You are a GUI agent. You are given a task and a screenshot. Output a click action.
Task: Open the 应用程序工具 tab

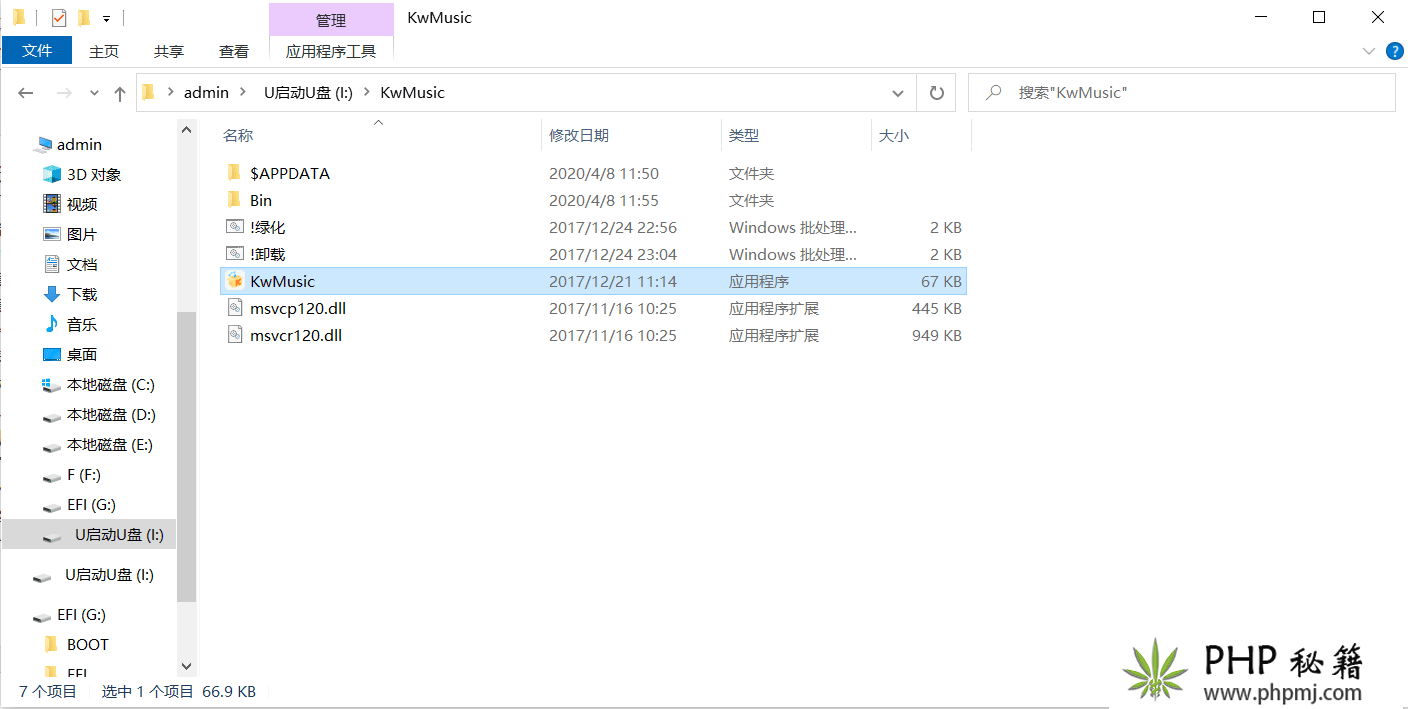[x=331, y=51]
